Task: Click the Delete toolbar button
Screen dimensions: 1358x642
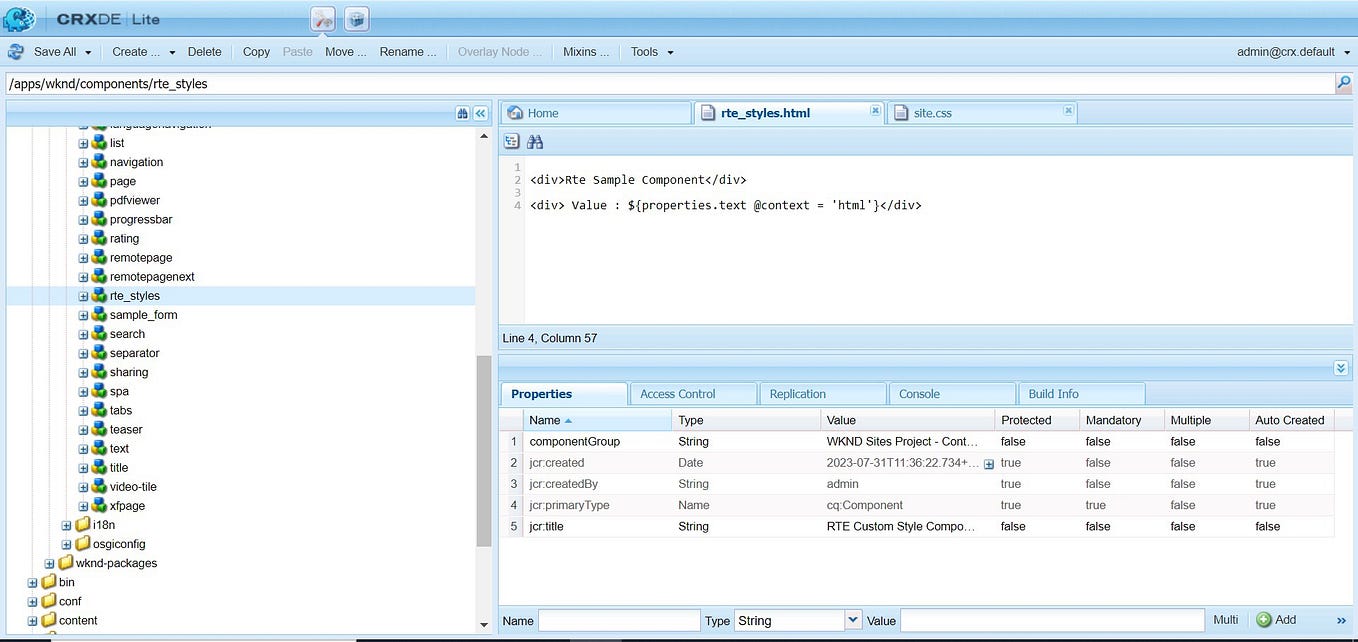Action: click(205, 52)
